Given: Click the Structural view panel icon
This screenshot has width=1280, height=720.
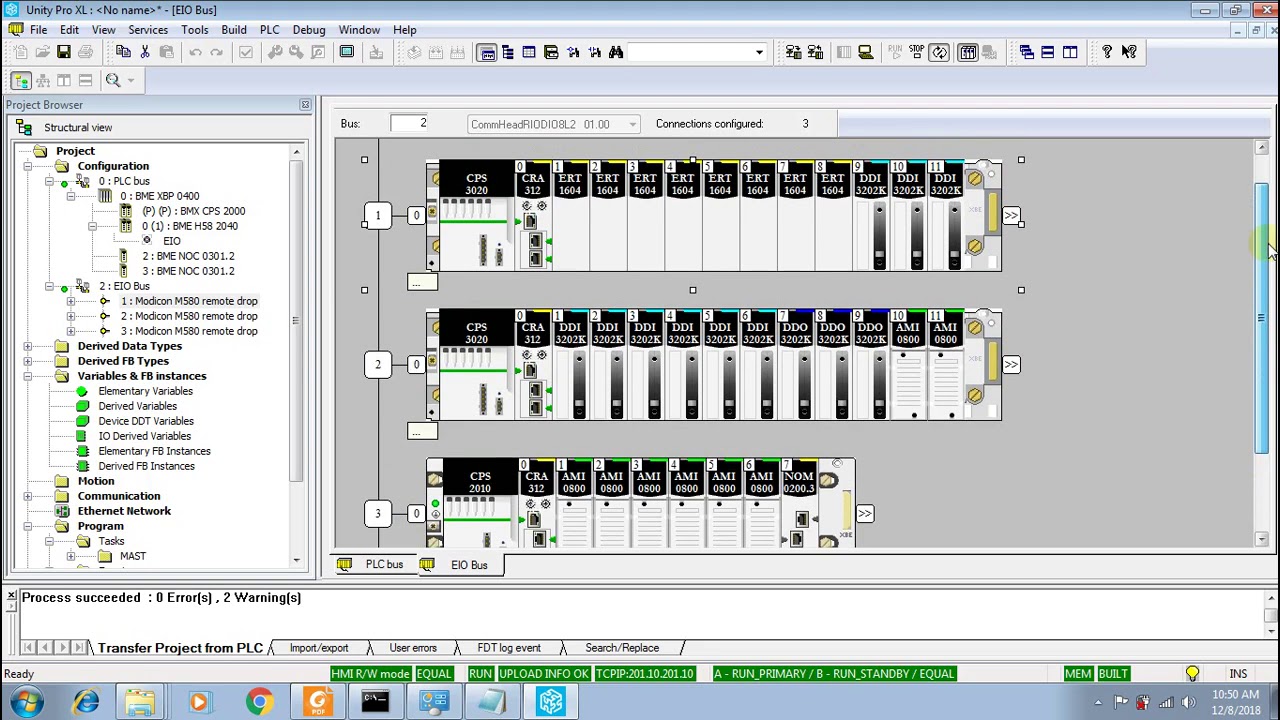Looking at the screenshot, I should click(24, 128).
